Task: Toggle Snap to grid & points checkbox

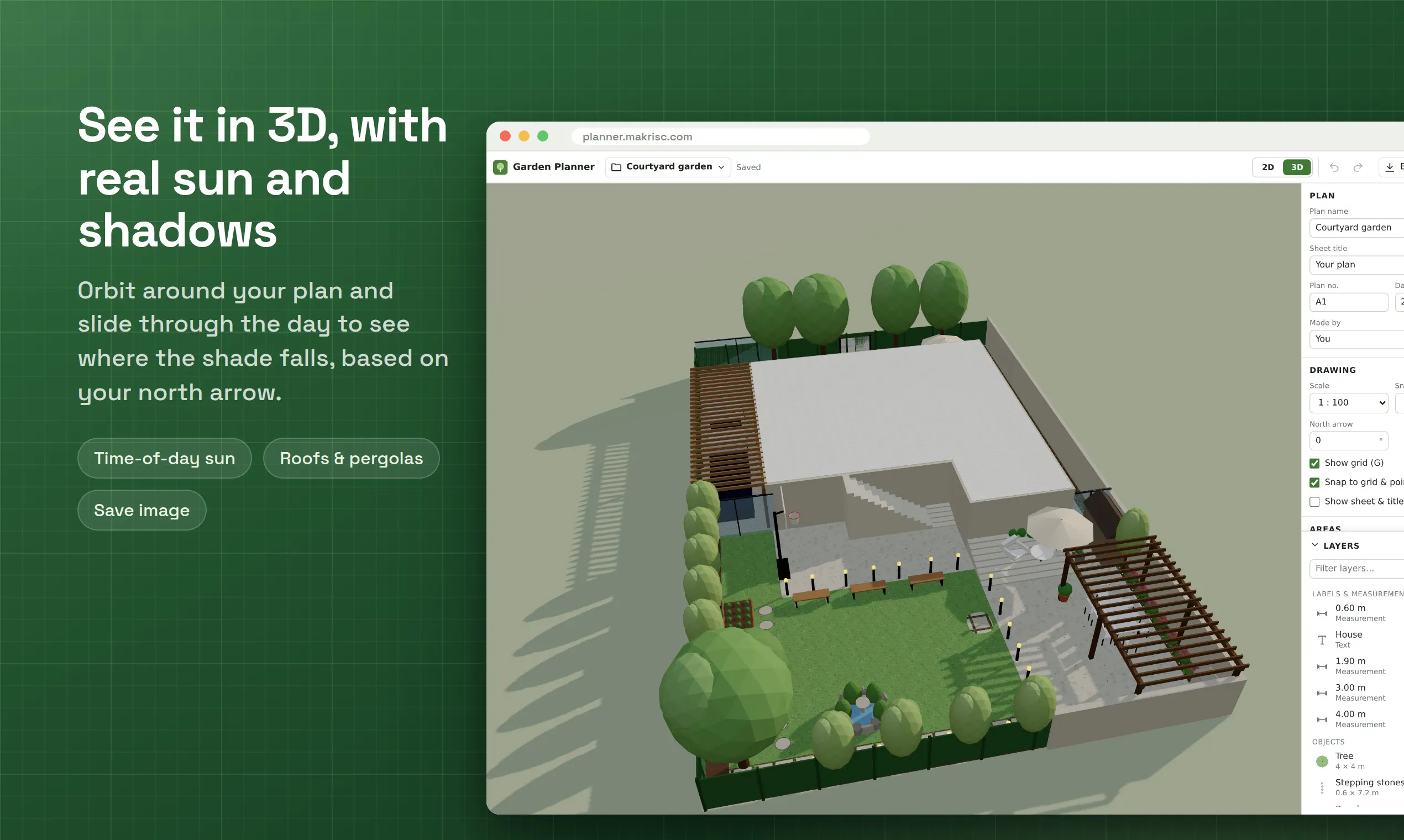Action: coord(1314,482)
